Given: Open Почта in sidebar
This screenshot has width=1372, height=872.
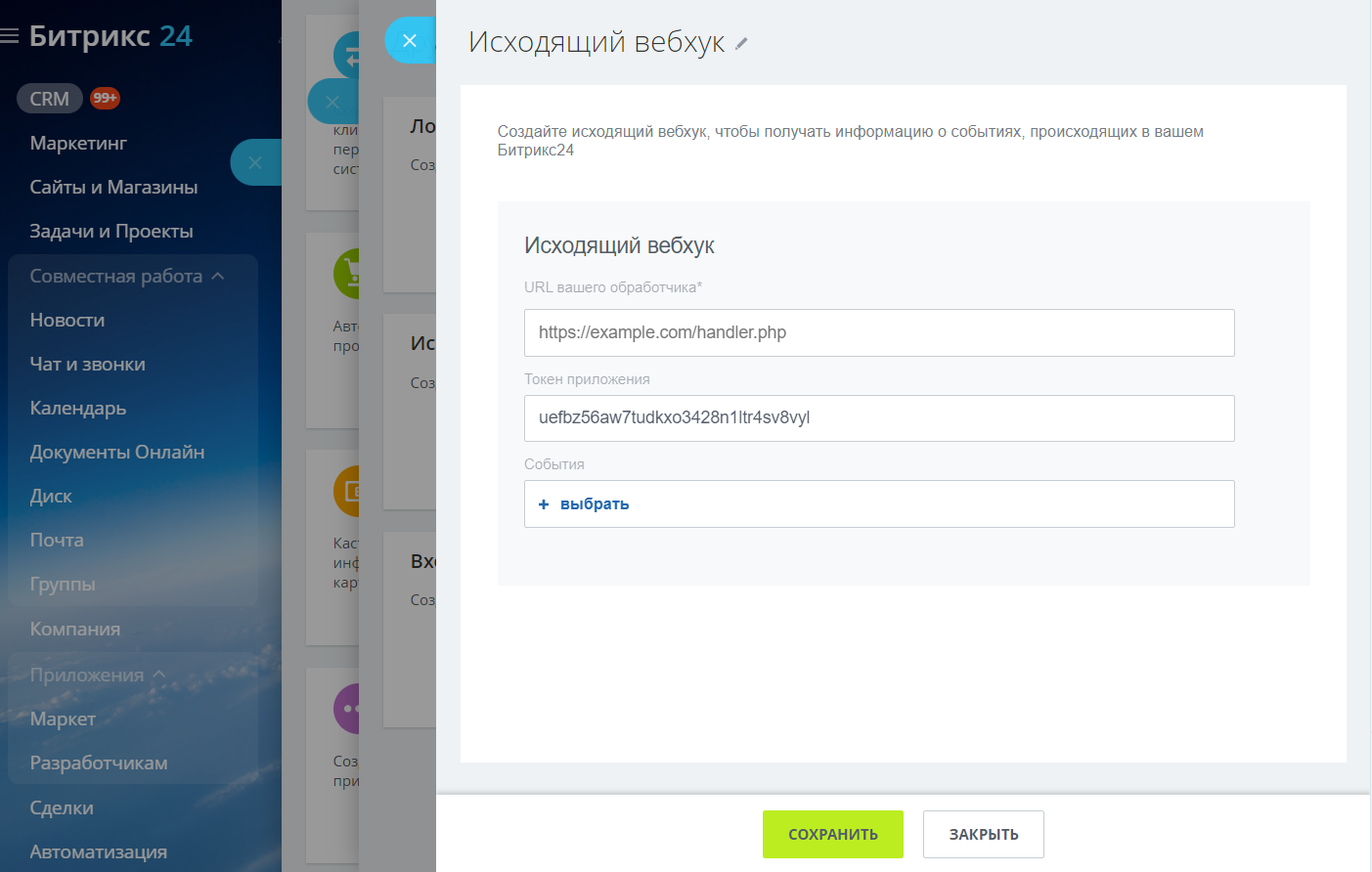Looking at the screenshot, I should pos(57,540).
